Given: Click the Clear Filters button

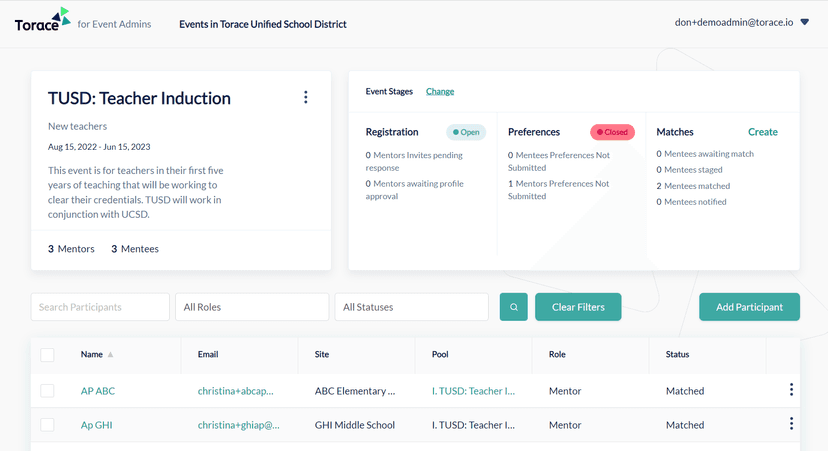Looking at the screenshot, I should click(x=578, y=307).
